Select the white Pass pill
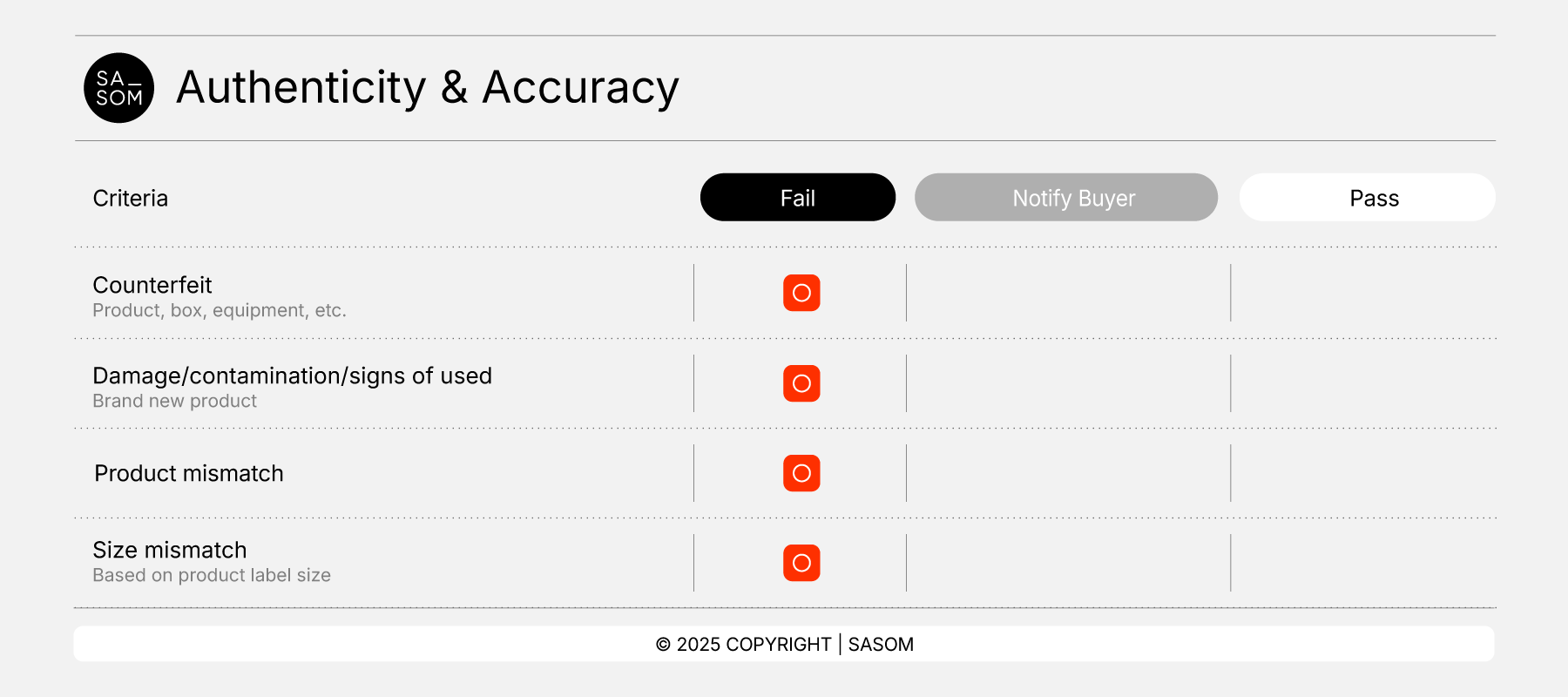 coord(1367,198)
